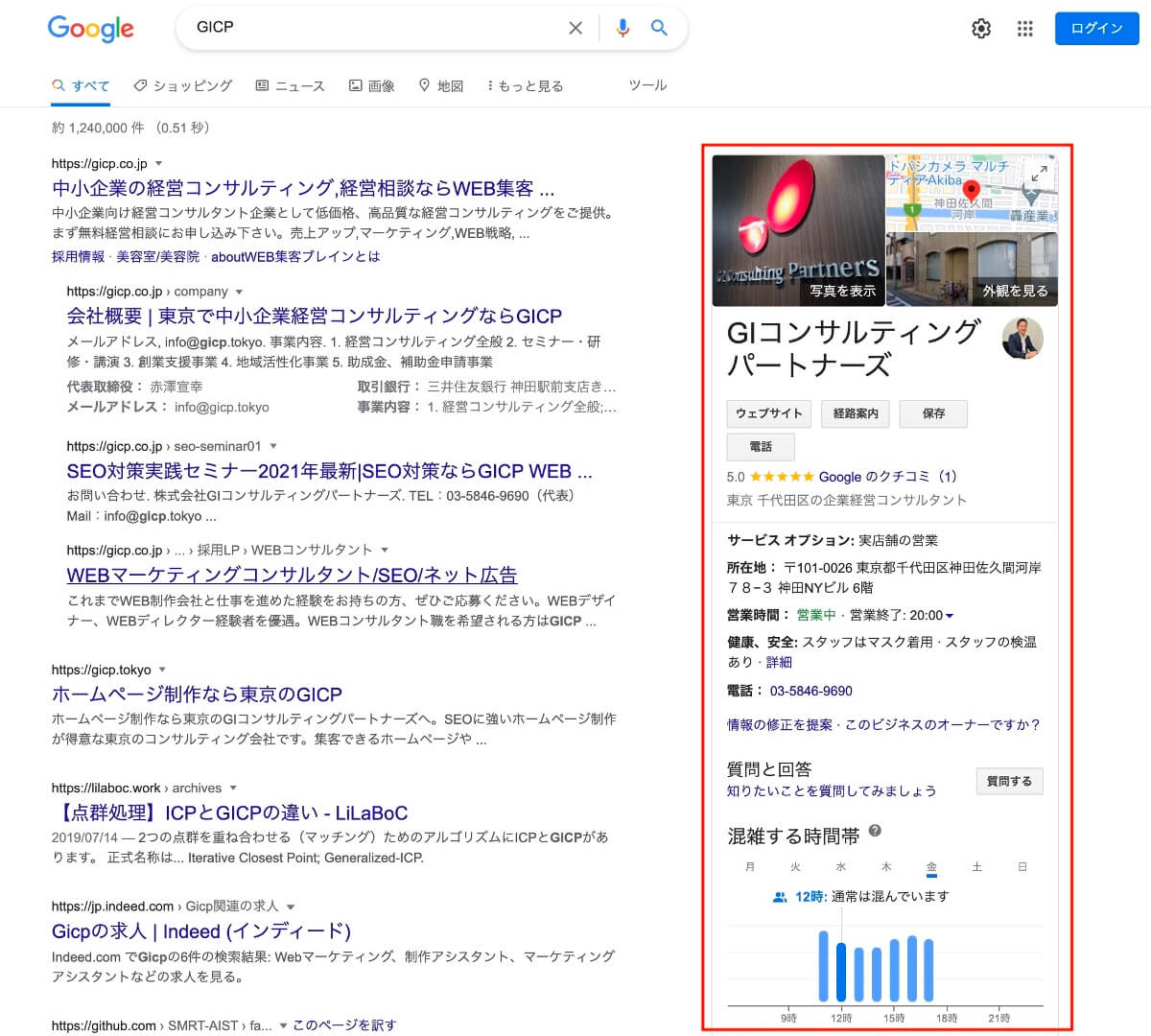This screenshot has width=1151, height=1036.
Task: Select 火 in popular times
Action: pos(795,867)
